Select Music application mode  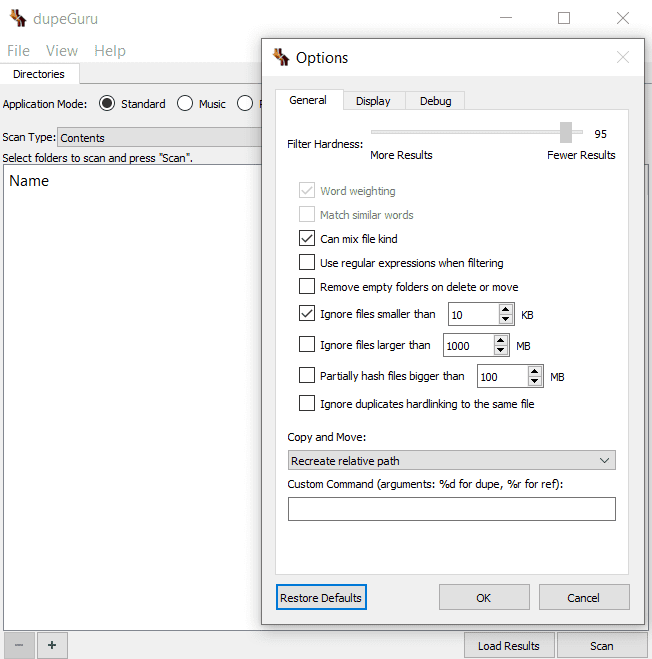185,103
